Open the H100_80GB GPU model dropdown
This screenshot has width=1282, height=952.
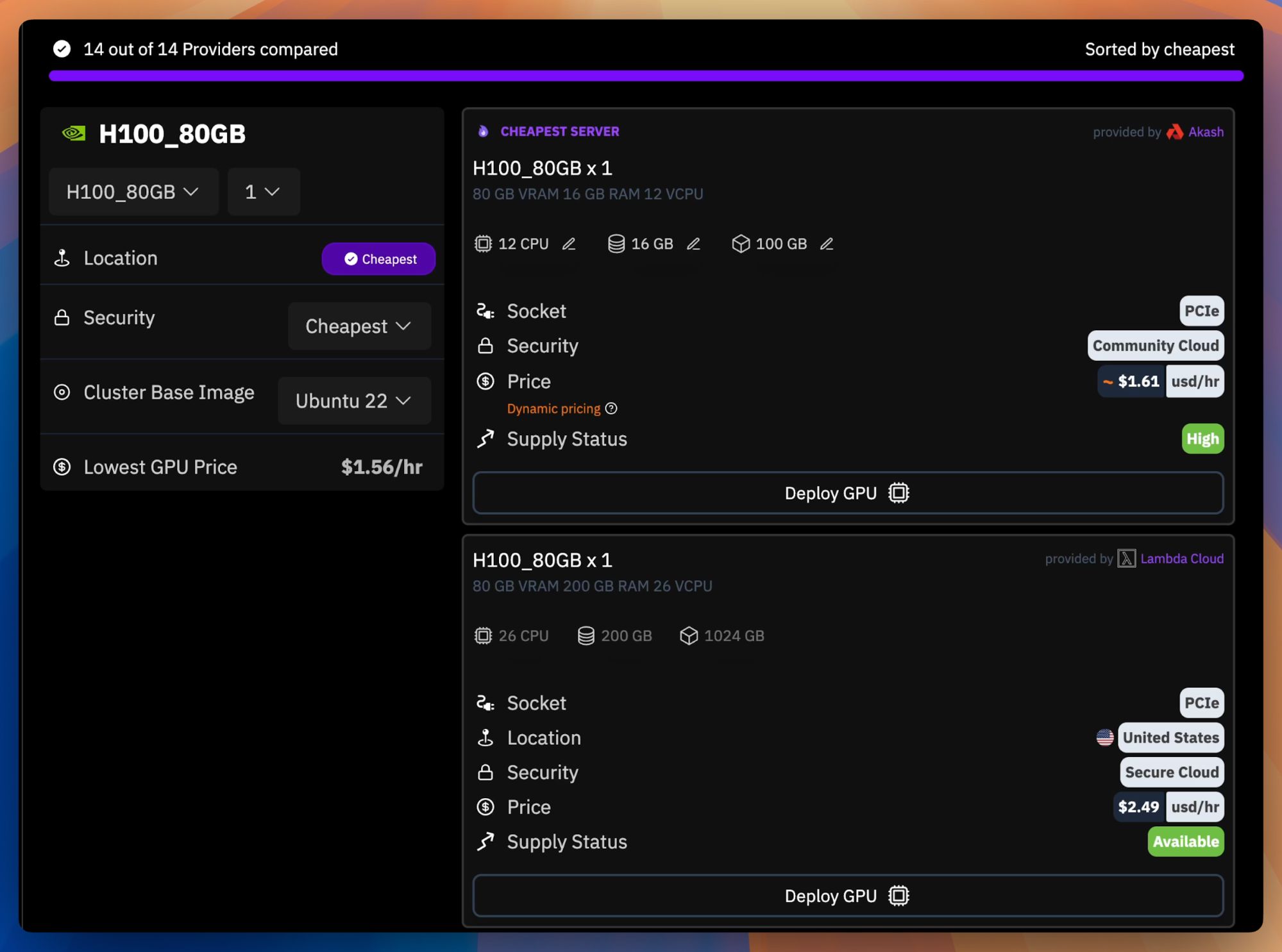pyautogui.click(x=133, y=192)
